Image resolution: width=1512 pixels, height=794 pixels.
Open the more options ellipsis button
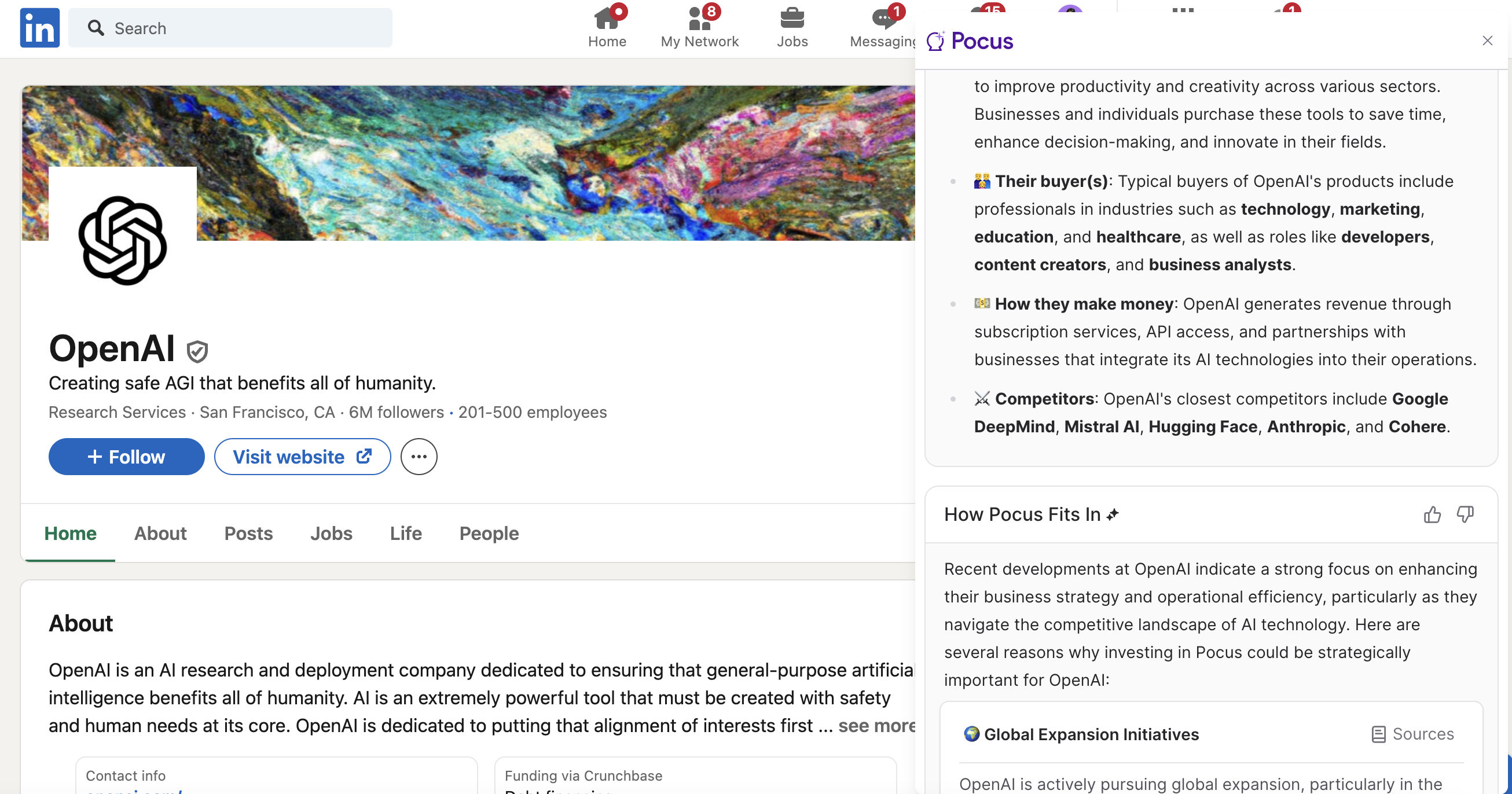(419, 457)
